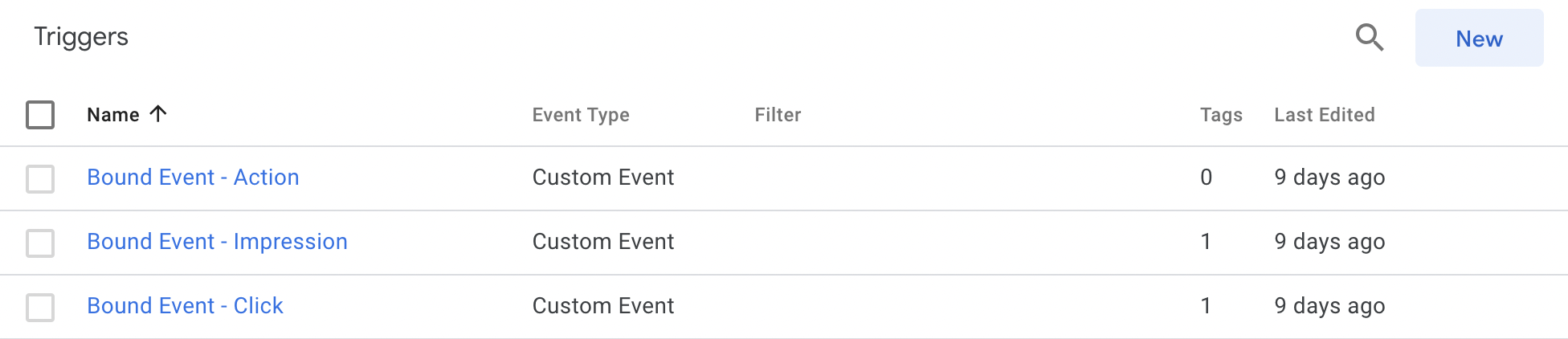
Task: Click the Triggers page heading
Action: click(81, 37)
